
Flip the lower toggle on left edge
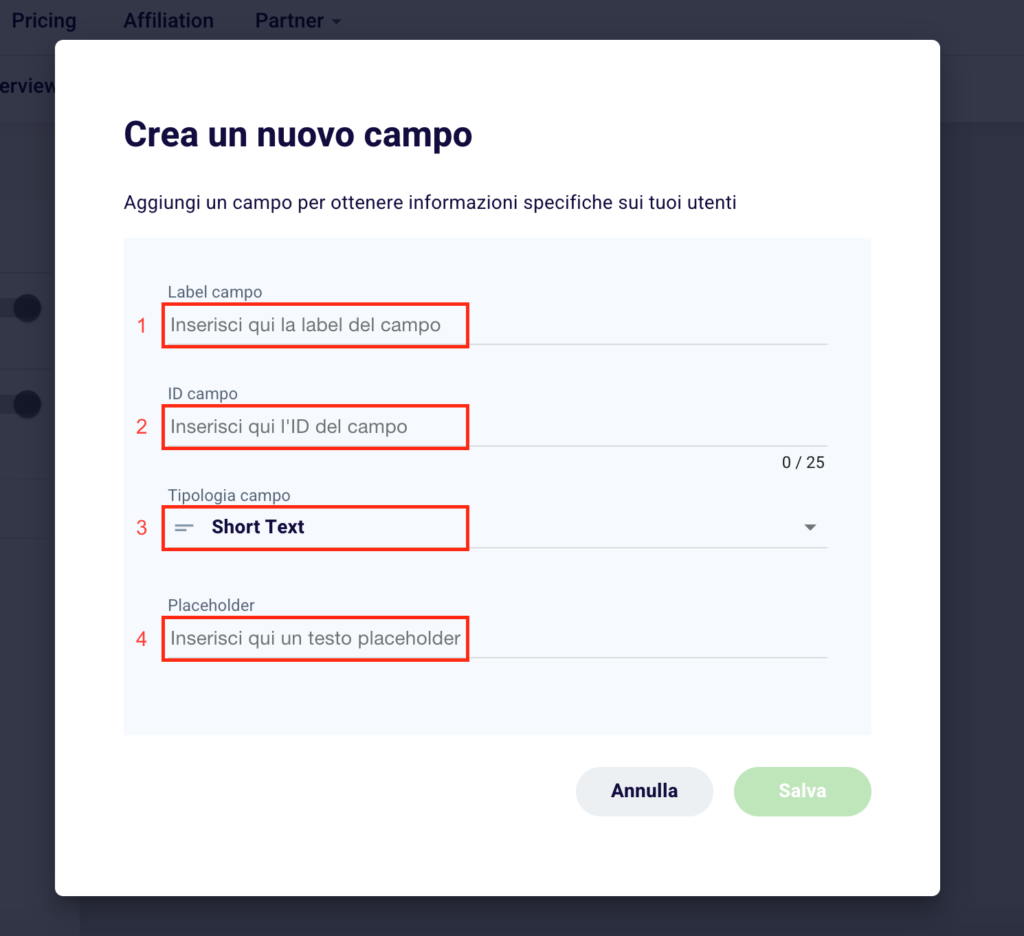pos(20,404)
